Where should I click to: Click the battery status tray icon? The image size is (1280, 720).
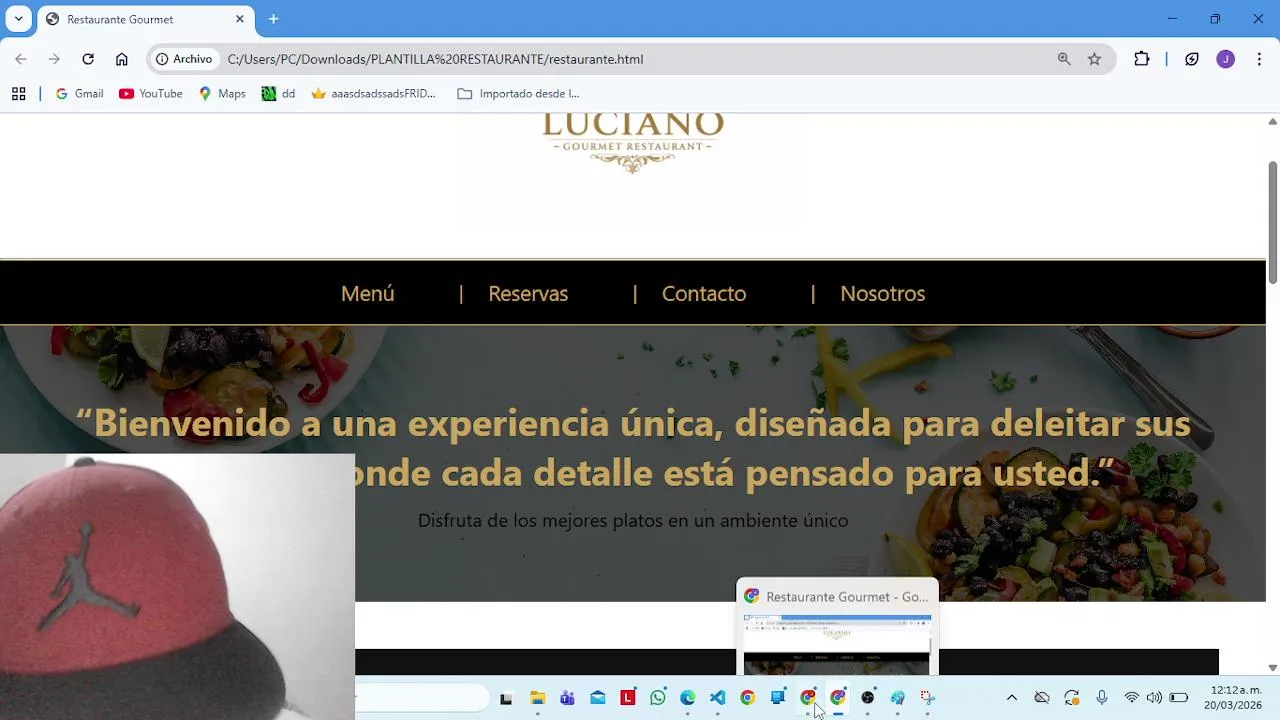pyautogui.click(x=1179, y=698)
